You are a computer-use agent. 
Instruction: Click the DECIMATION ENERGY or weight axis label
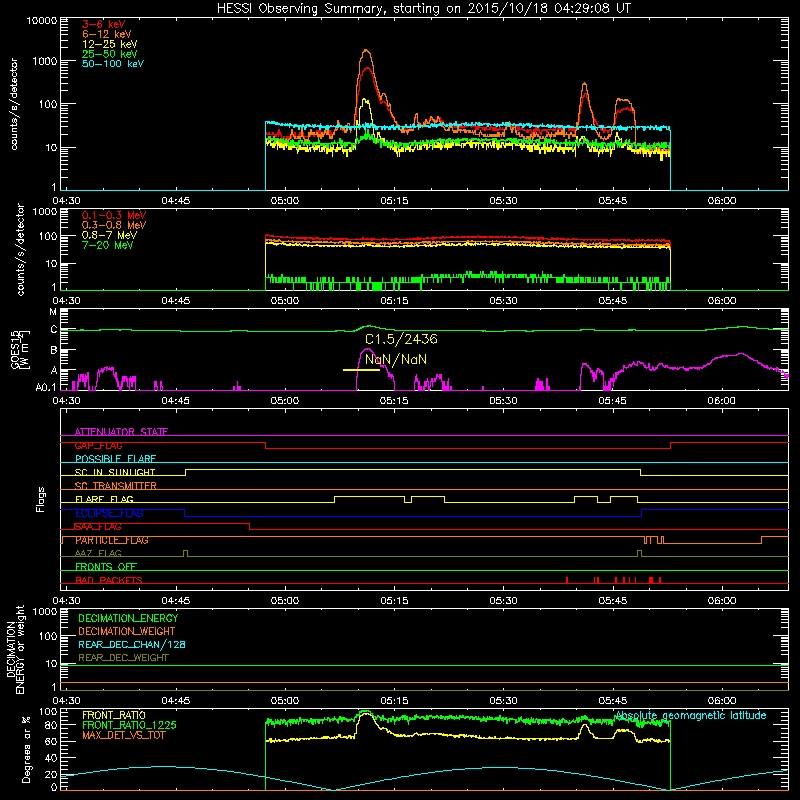click(15, 649)
